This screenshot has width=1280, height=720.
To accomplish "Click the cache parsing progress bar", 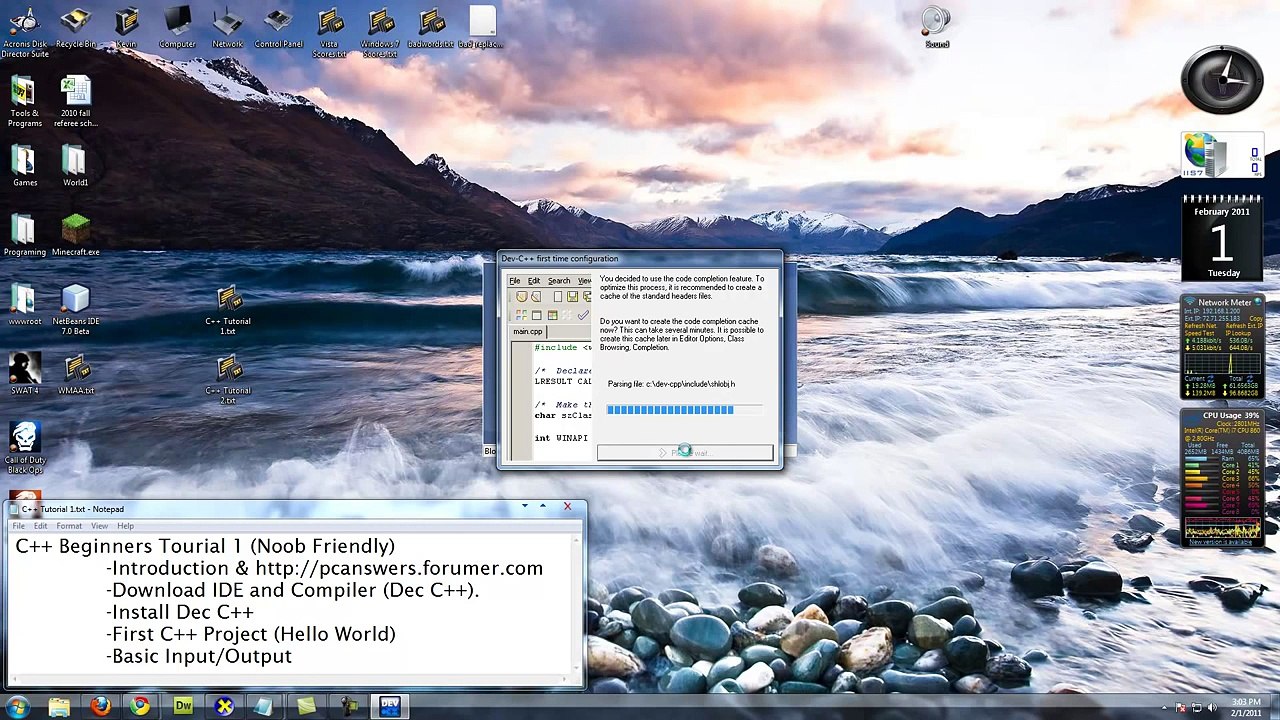I will 685,410.
